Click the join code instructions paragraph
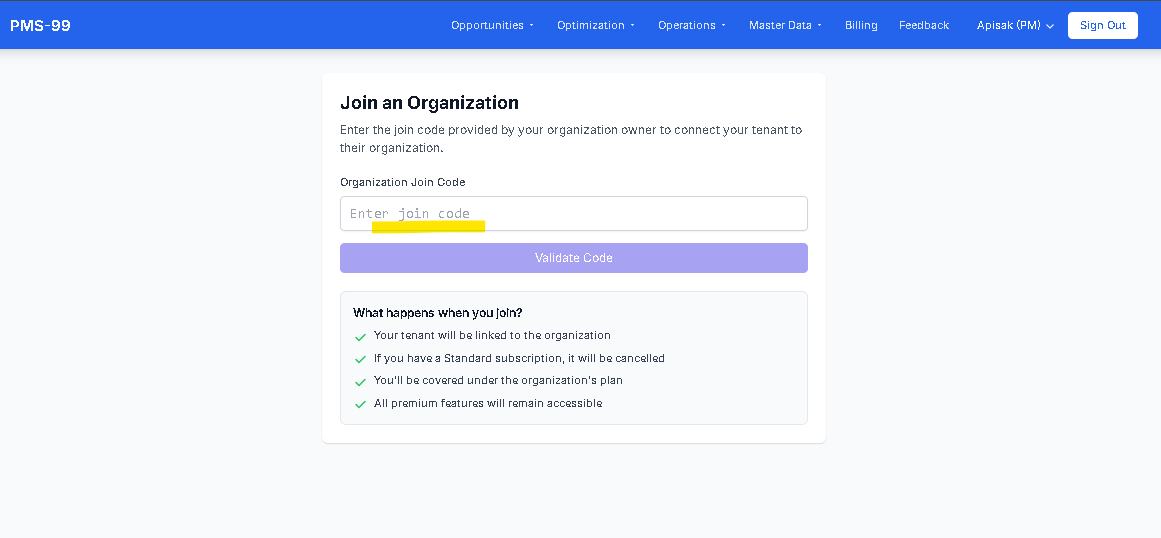Viewport: 1161px width, 538px height. click(571, 139)
